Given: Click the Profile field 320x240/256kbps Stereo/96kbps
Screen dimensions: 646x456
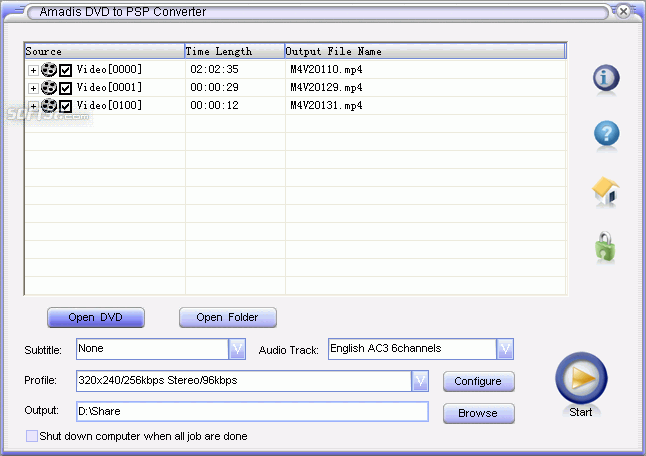Looking at the screenshot, I should click(244, 381).
